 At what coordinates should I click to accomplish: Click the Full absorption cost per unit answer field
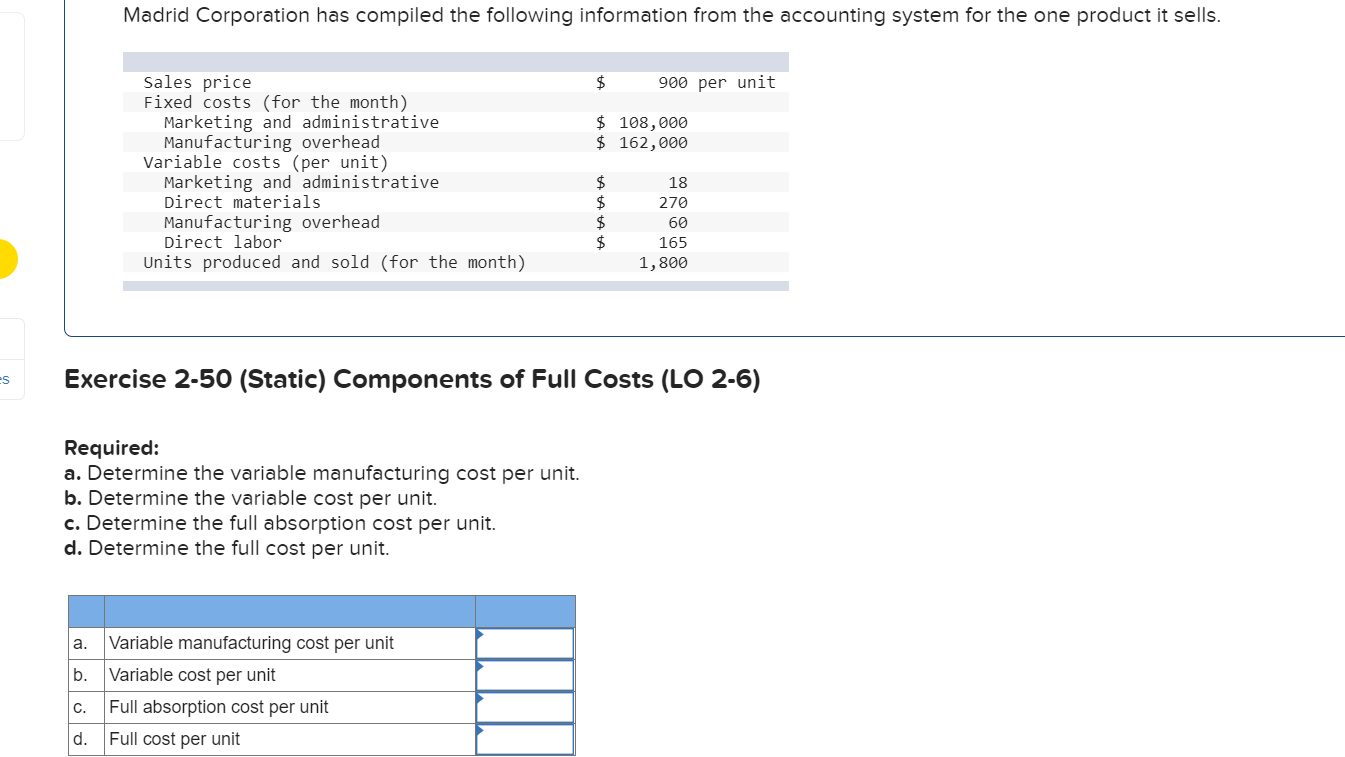[525, 707]
